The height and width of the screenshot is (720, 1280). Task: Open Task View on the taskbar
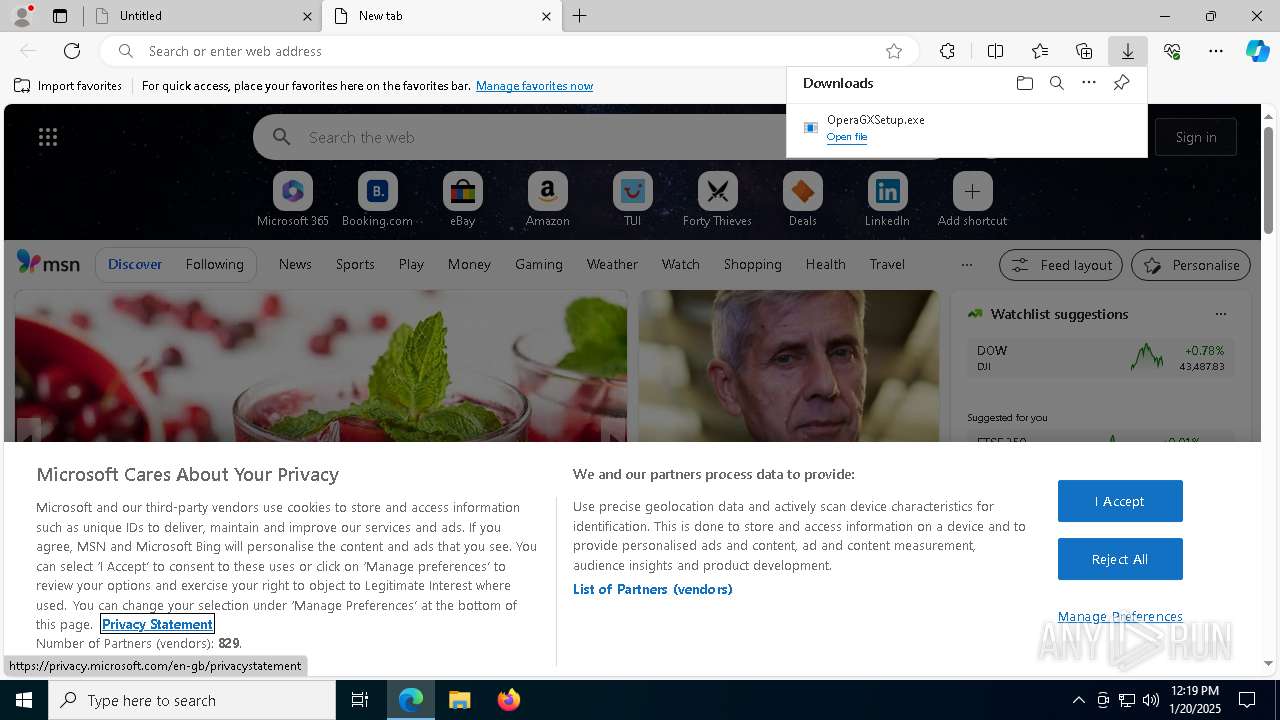[x=360, y=700]
